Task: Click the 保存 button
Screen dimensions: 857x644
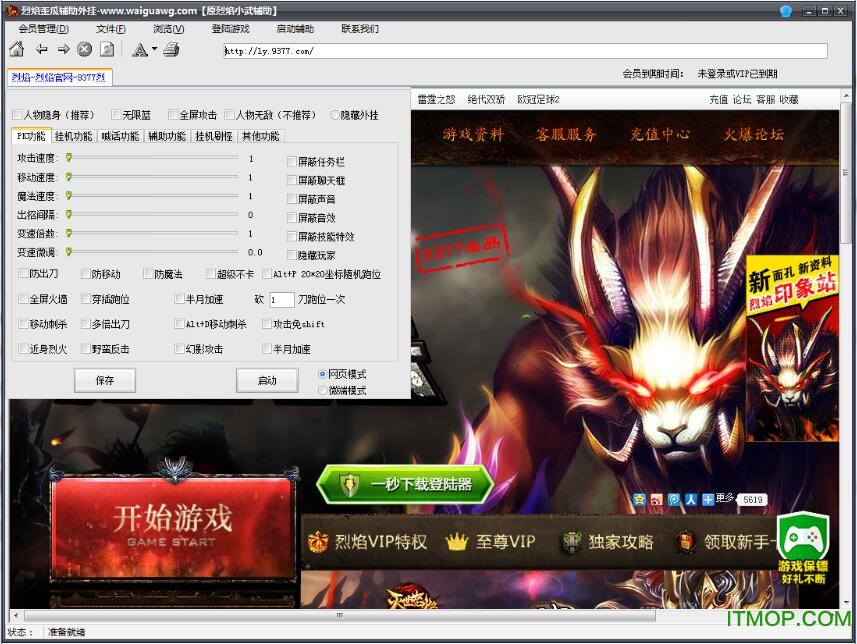Action: point(104,380)
